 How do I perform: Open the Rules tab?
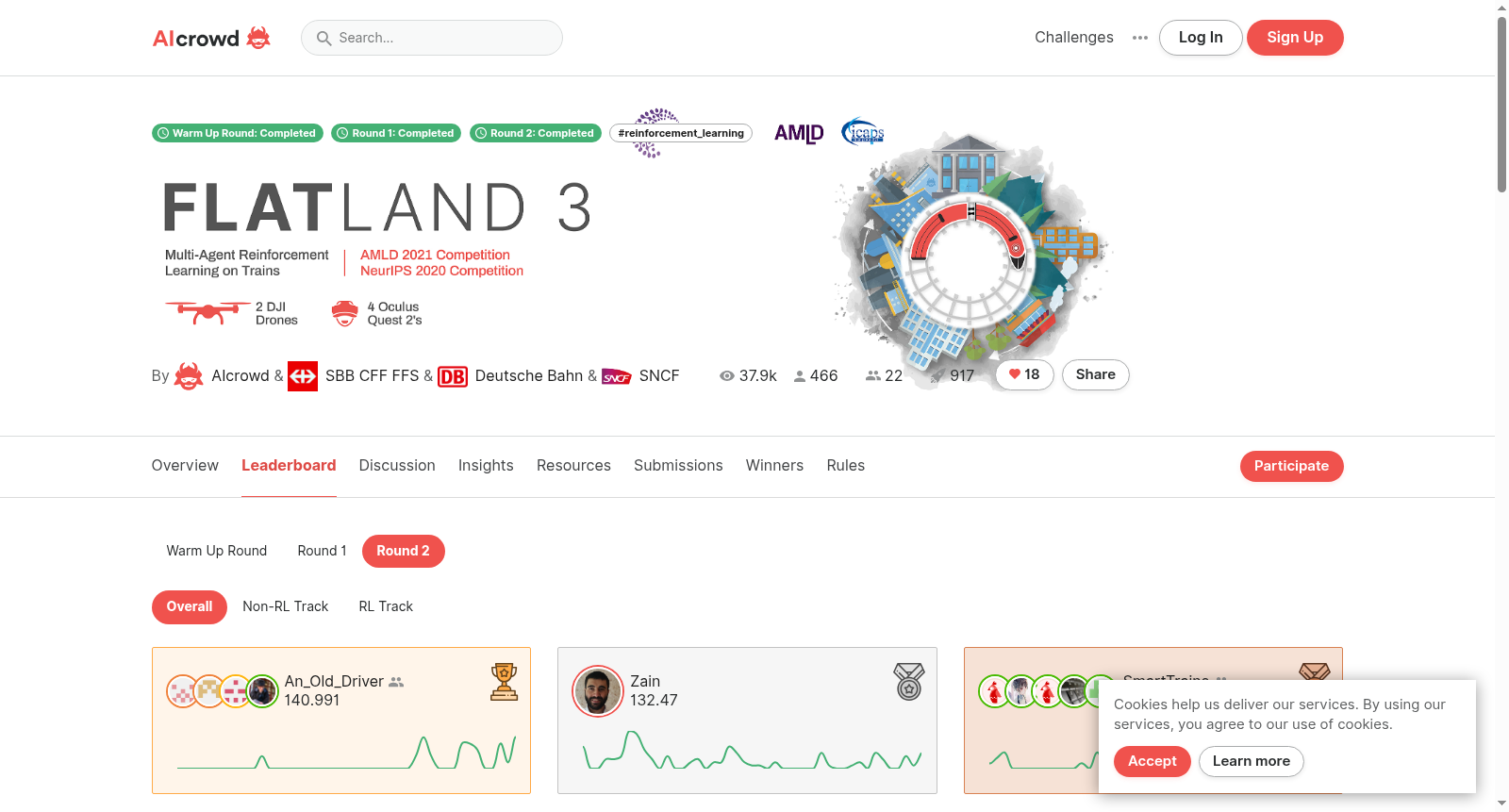coord(846,466)
